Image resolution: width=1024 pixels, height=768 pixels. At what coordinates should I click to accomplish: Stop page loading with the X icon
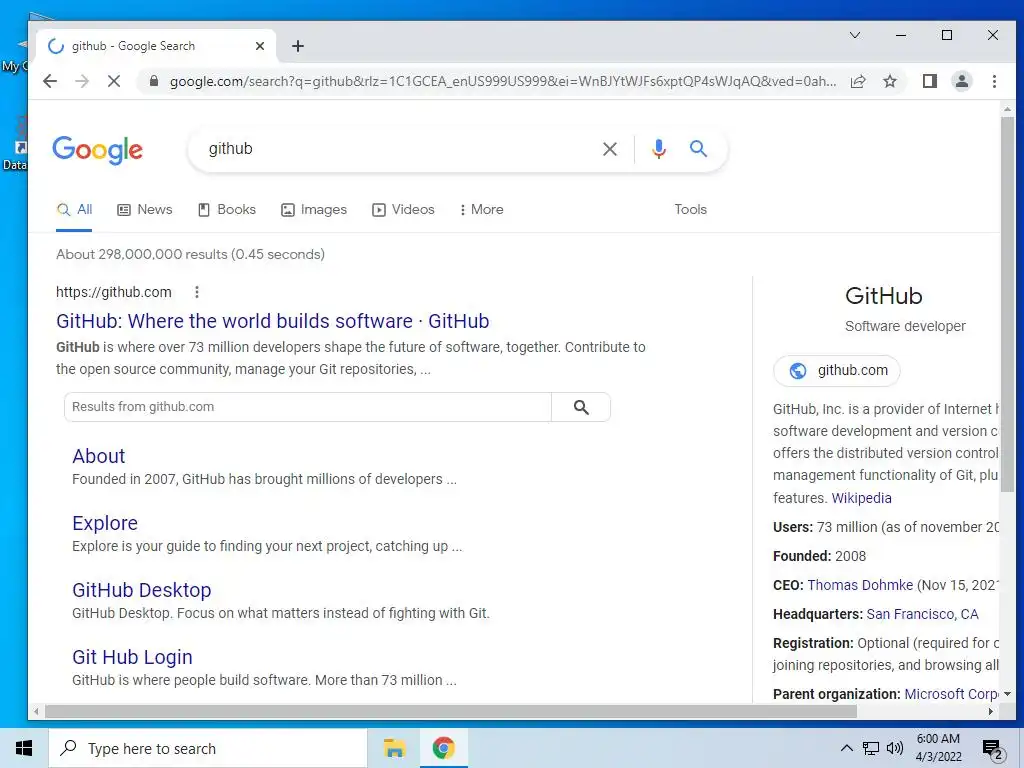[x=114, y=81]
